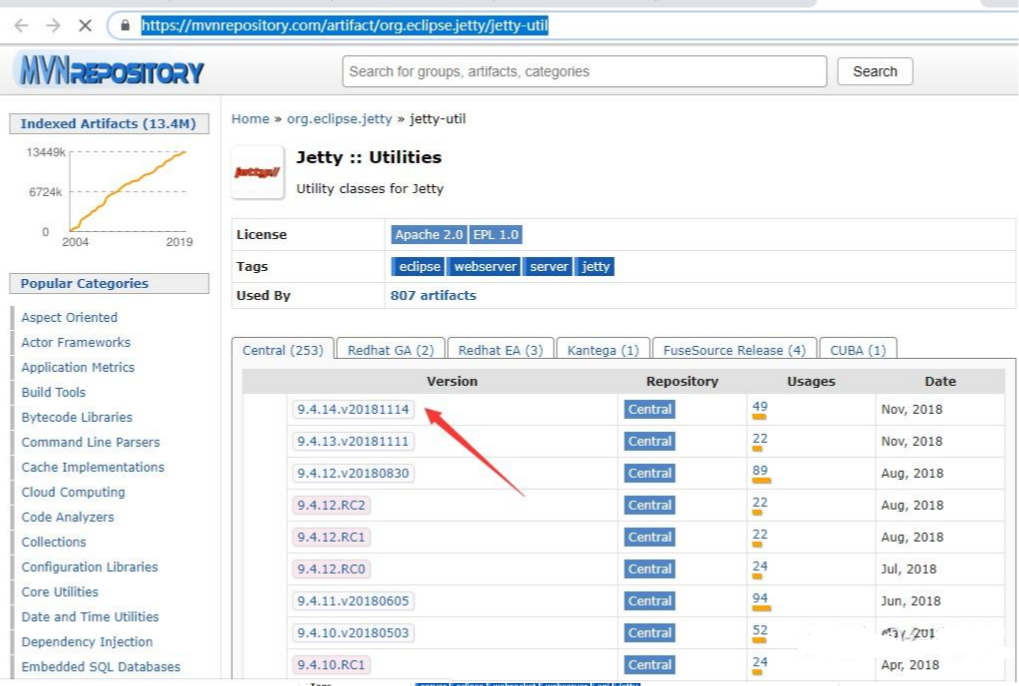Open version 9.4.14.v20181114 details

click(x=355, y=409)
